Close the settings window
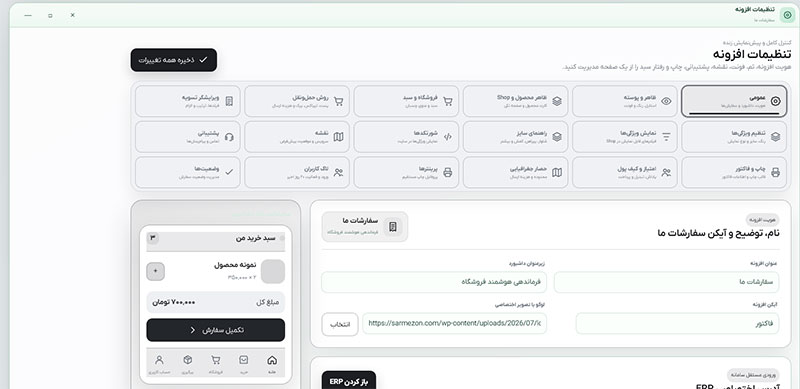Image resolution: width=800 pixels, height=389 pixels. 72,15
